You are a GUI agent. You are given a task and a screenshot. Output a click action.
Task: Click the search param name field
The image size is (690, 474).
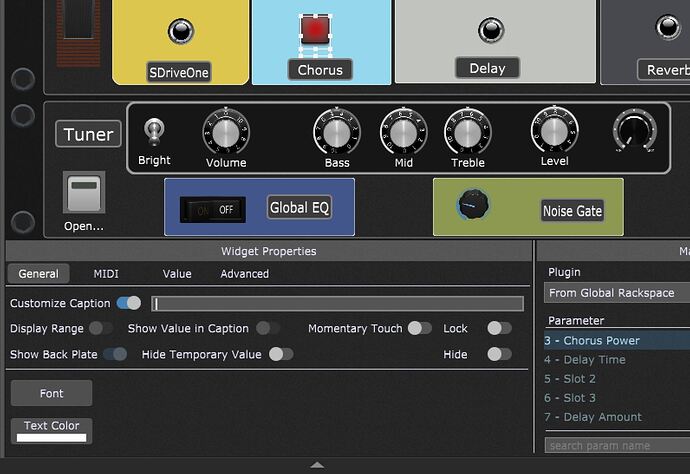[x=617, y=445]
